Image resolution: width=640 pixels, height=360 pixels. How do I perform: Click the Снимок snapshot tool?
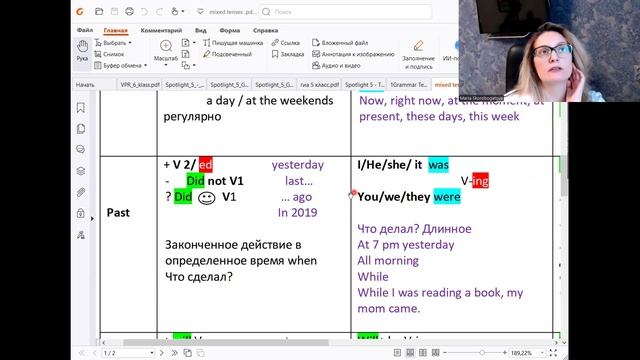109,54
